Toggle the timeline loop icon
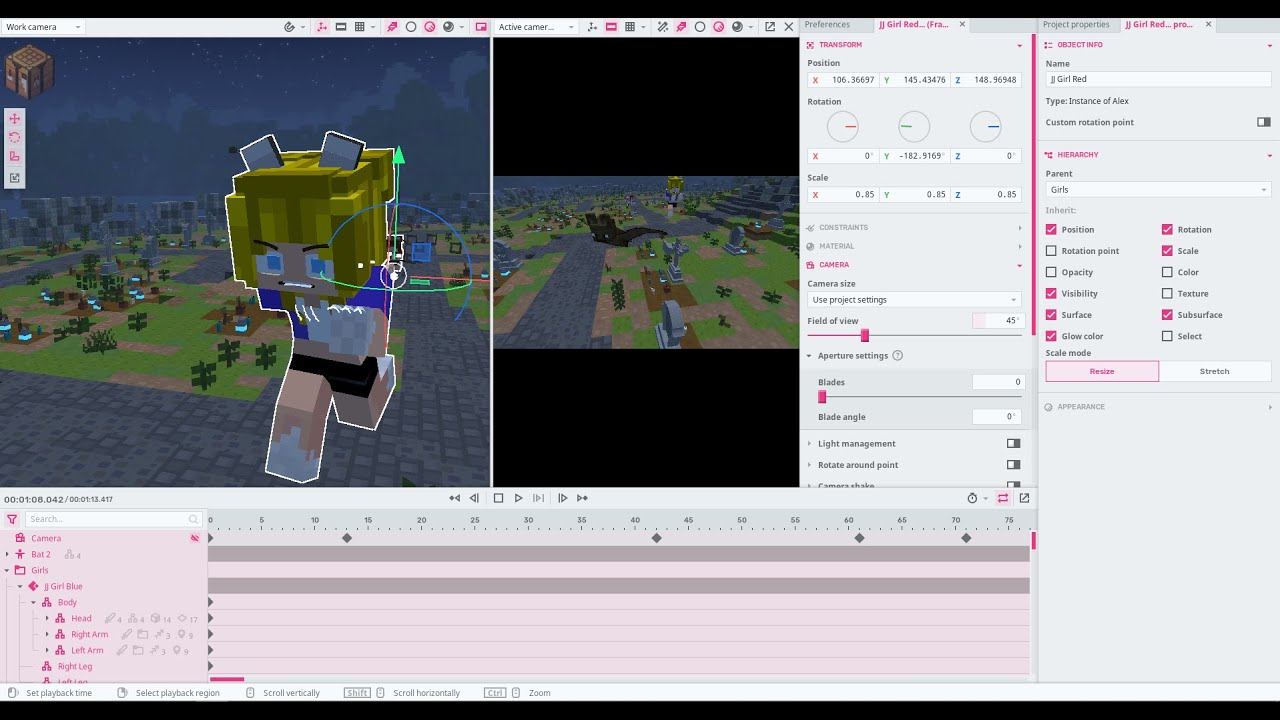1280x720 pixels. (1003, 498)
